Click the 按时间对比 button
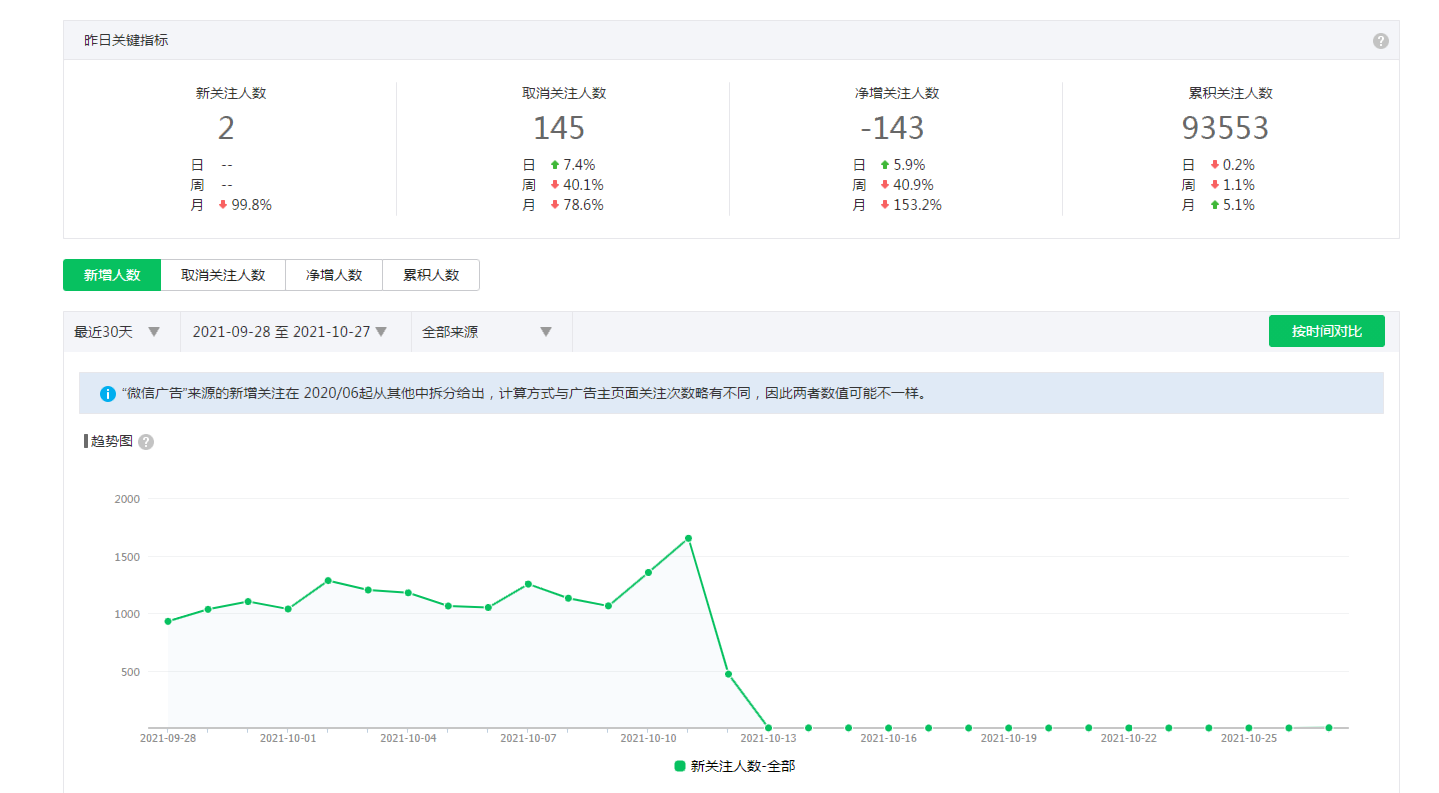1439x793 pixels. point(1326,331)
